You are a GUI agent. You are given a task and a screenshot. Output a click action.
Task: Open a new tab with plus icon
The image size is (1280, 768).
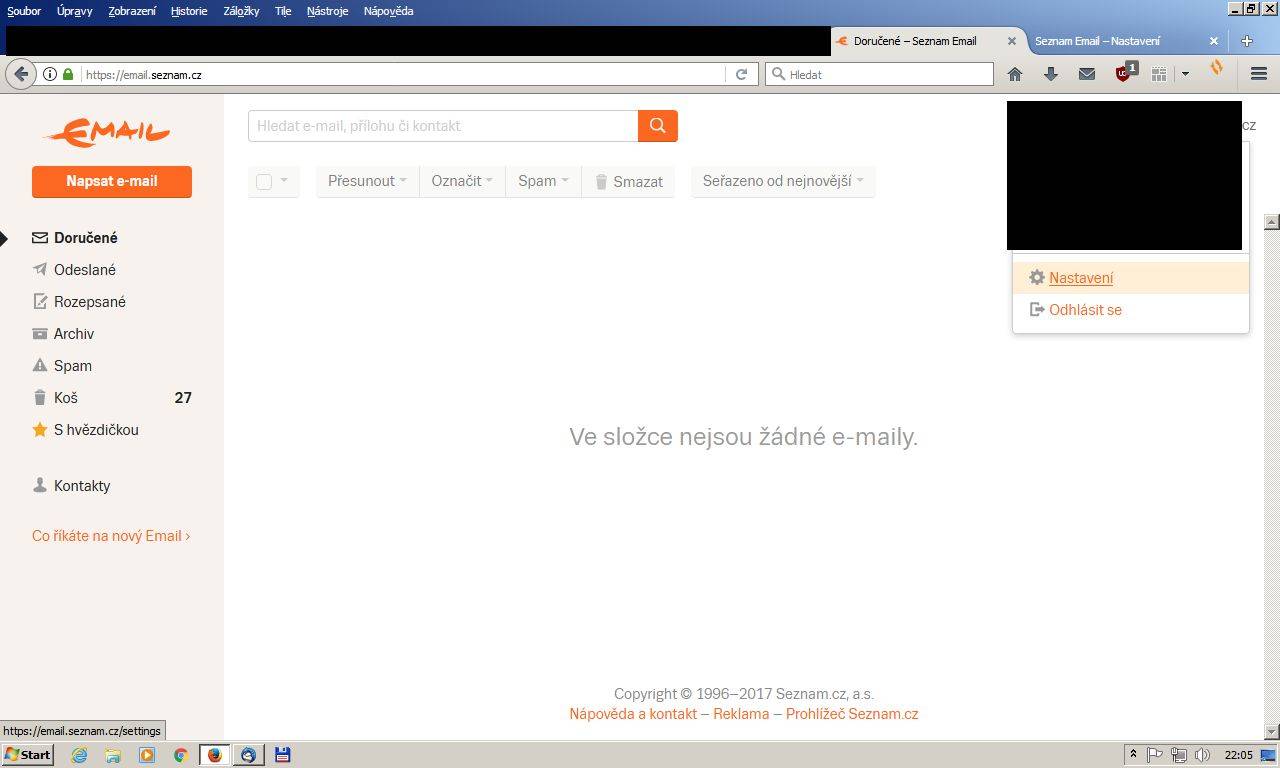pyautogui.click(x=1246, y=41)
